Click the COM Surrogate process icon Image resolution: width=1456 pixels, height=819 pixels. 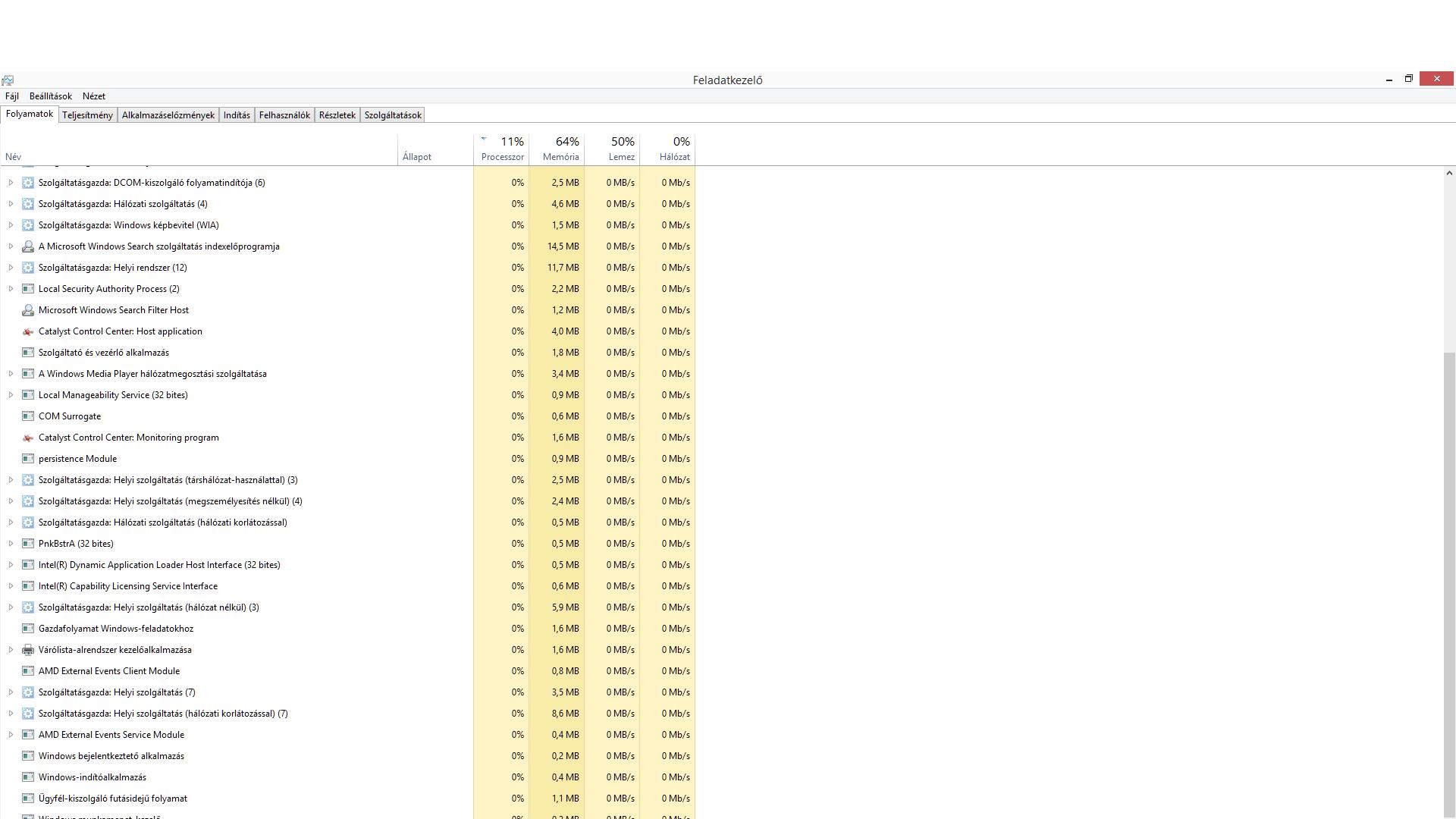(28, 416)
